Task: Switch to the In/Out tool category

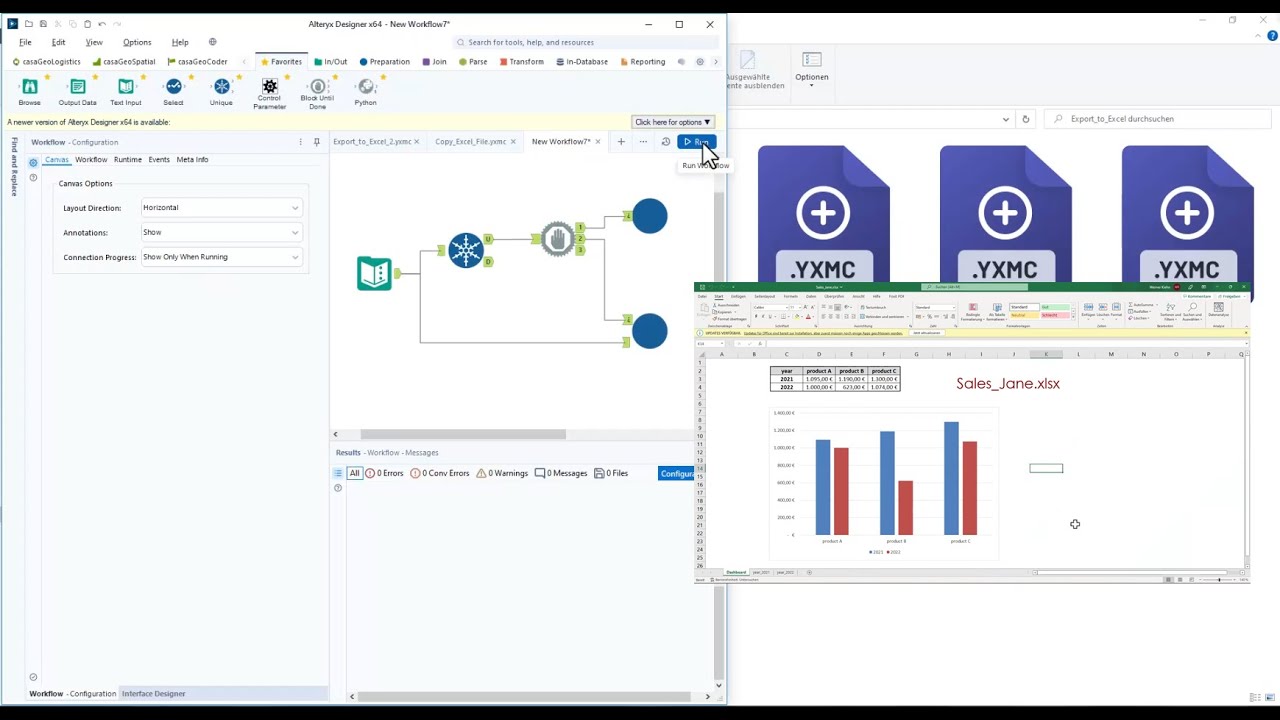Action: pyautogui.click(x=331, y=62)
